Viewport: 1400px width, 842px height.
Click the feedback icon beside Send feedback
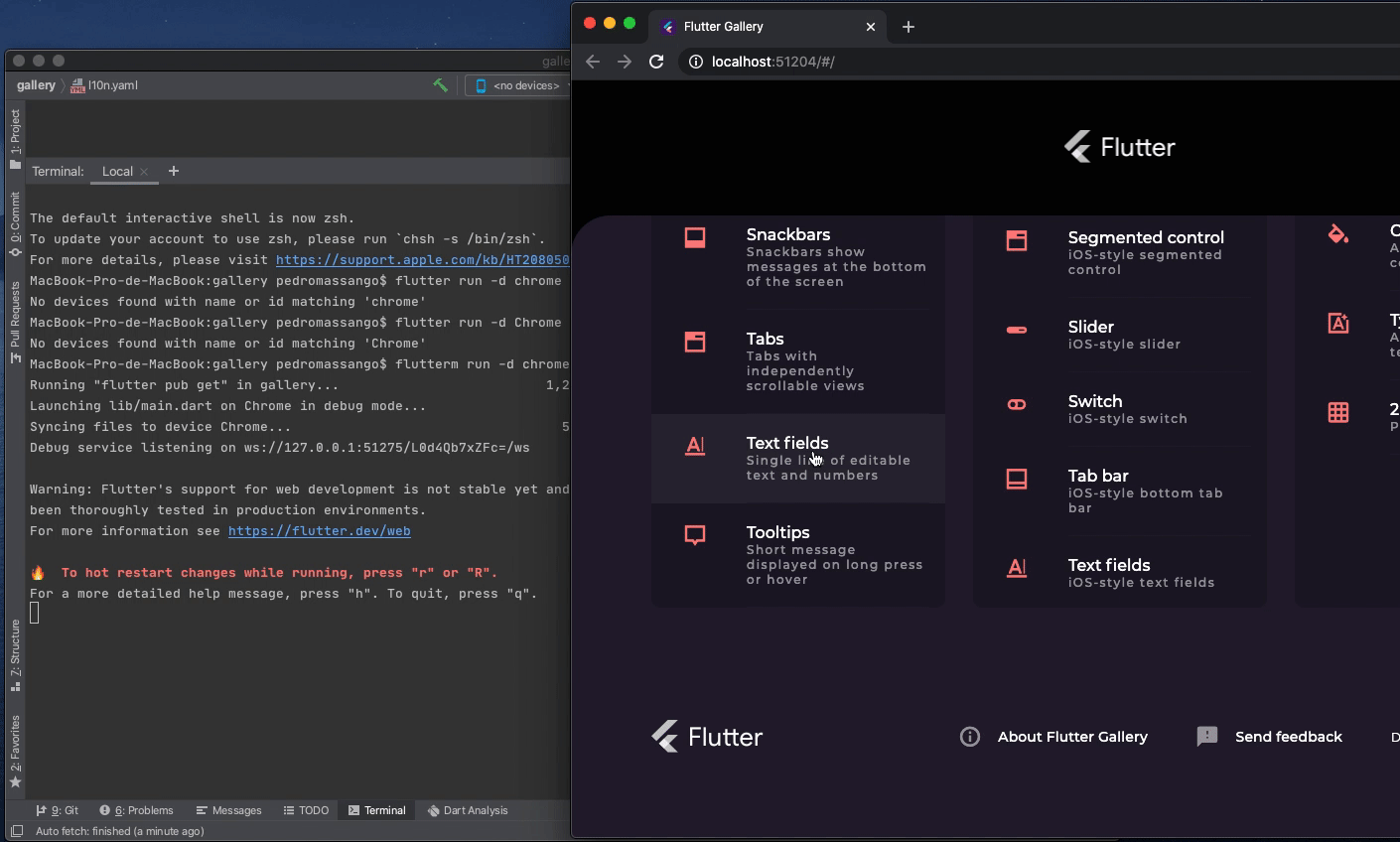pos(1207,737)
